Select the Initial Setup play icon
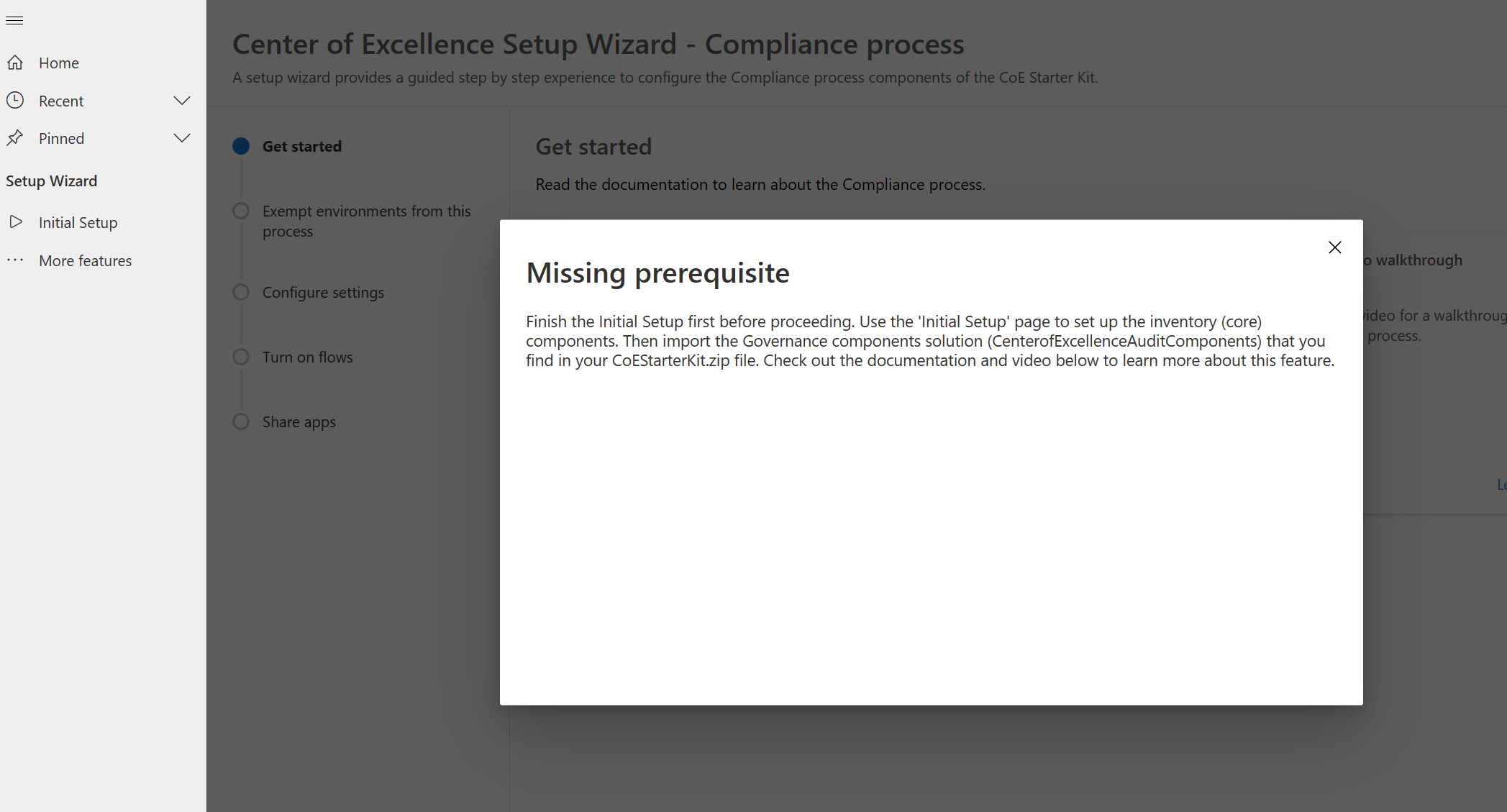This screenshot has height=812, width=1507. [17, 222]
